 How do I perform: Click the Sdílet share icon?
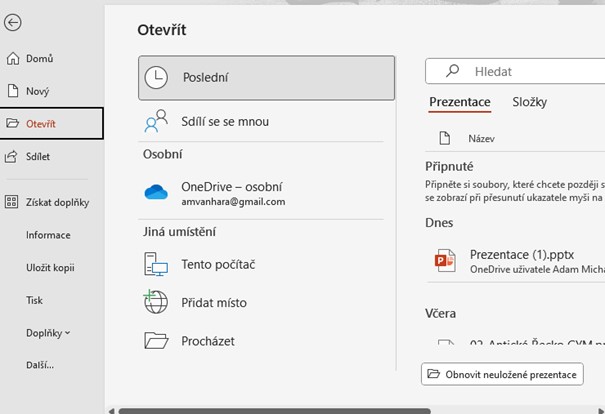coord(11,156)
